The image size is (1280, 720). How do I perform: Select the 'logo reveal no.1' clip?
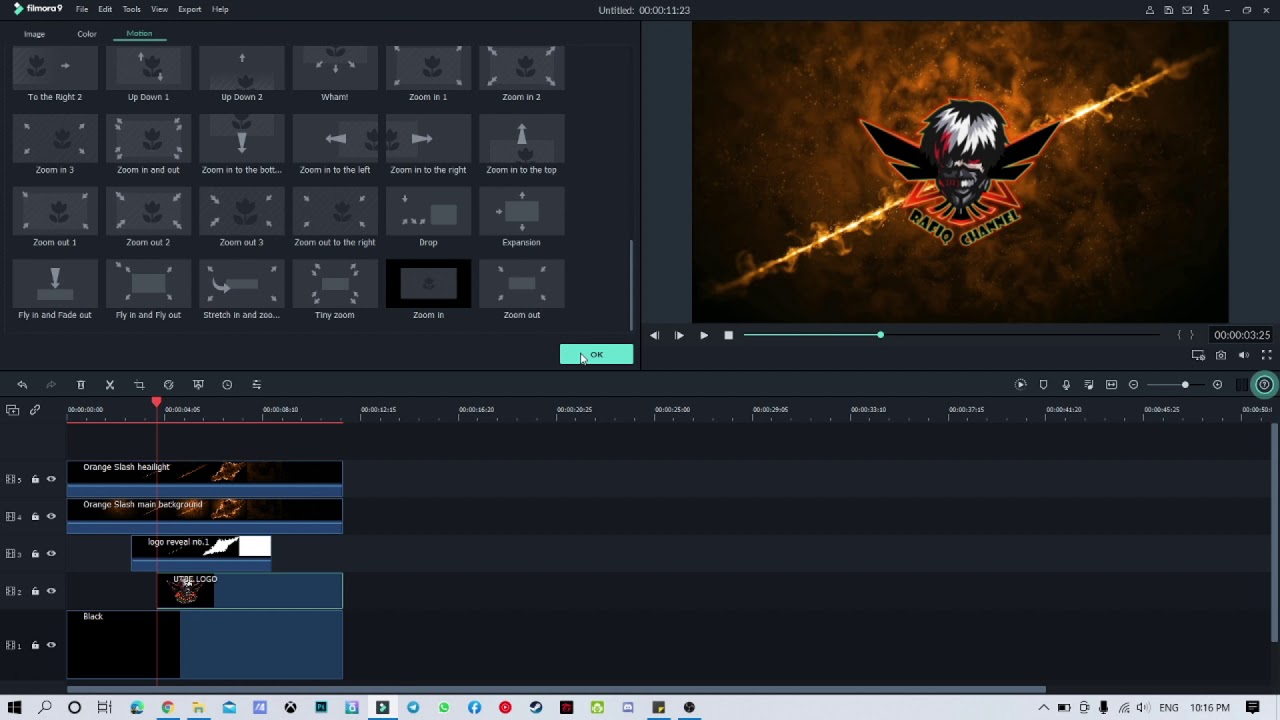201,553
